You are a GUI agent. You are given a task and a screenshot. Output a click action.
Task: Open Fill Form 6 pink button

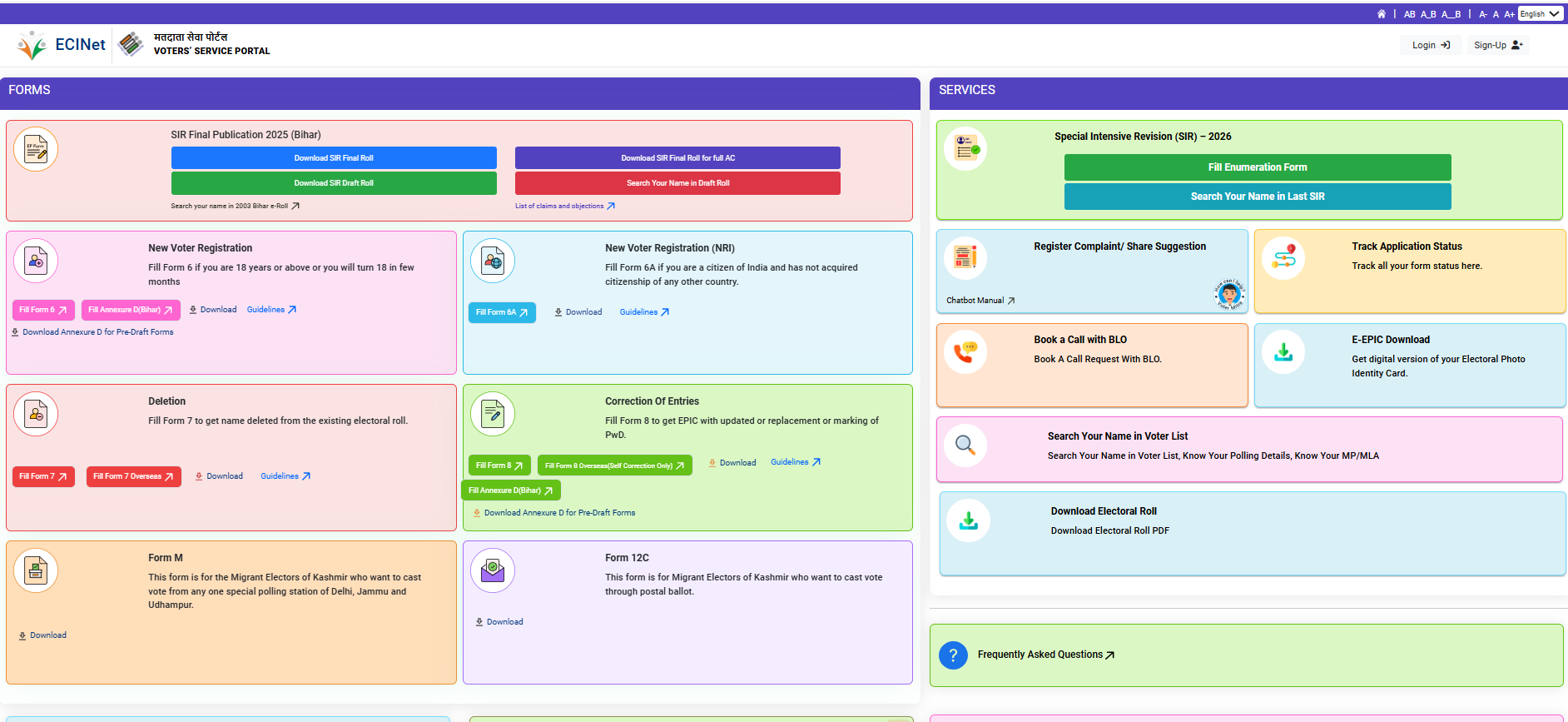point(43,310)
